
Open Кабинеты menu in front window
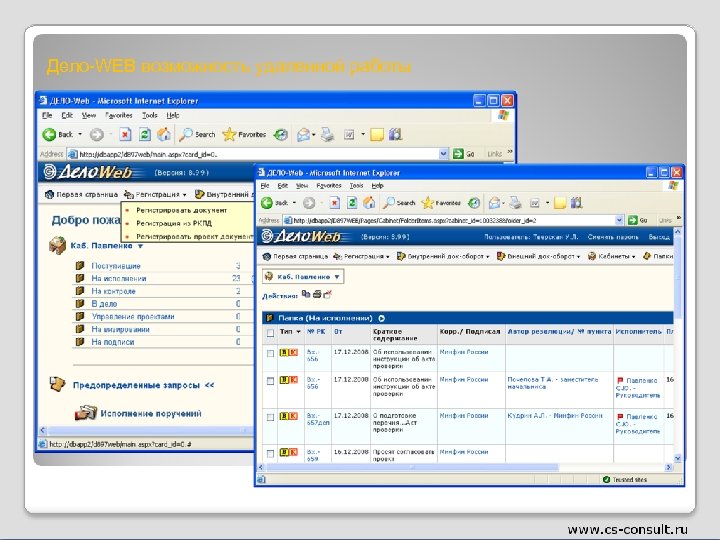612,256
